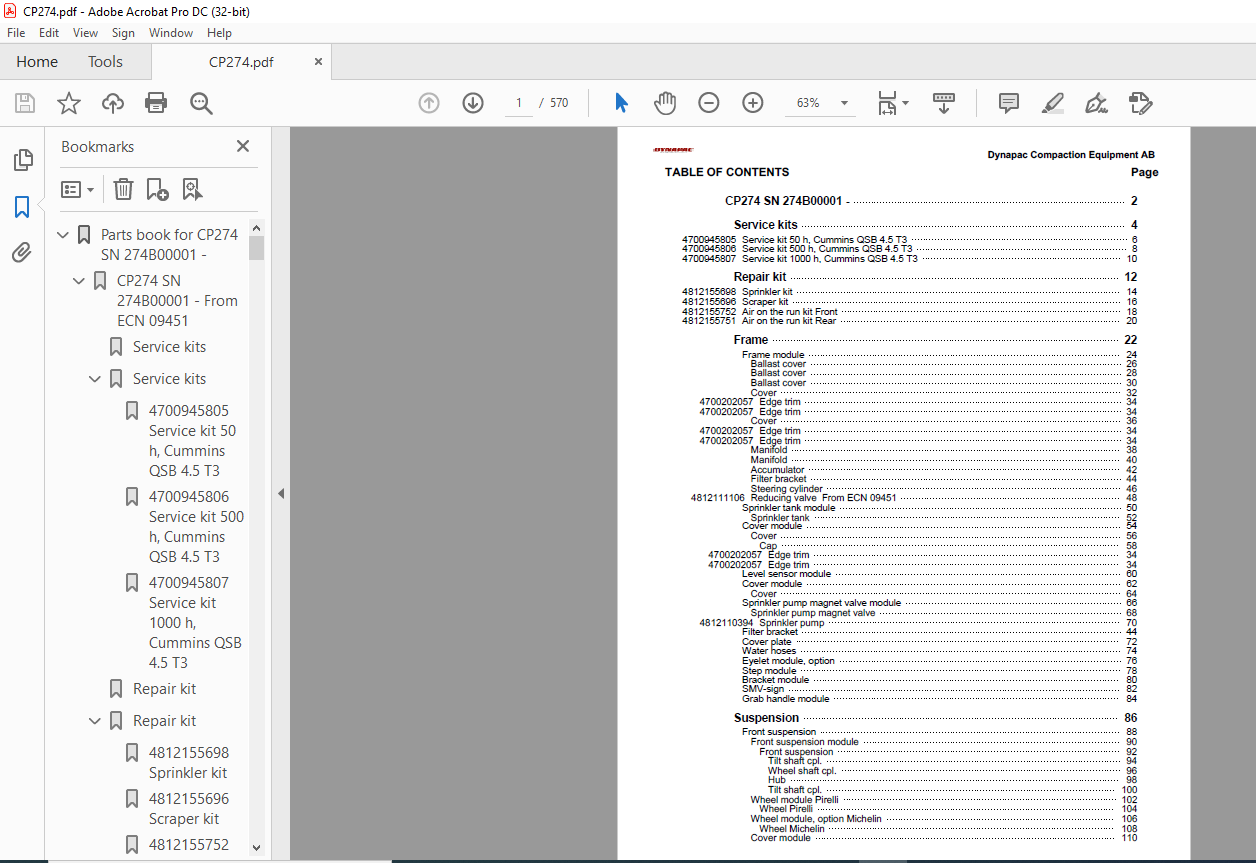Open the find text magnifier tool
The height and width of the screenshot is (863, 1256).
click(x=202, y=103)
